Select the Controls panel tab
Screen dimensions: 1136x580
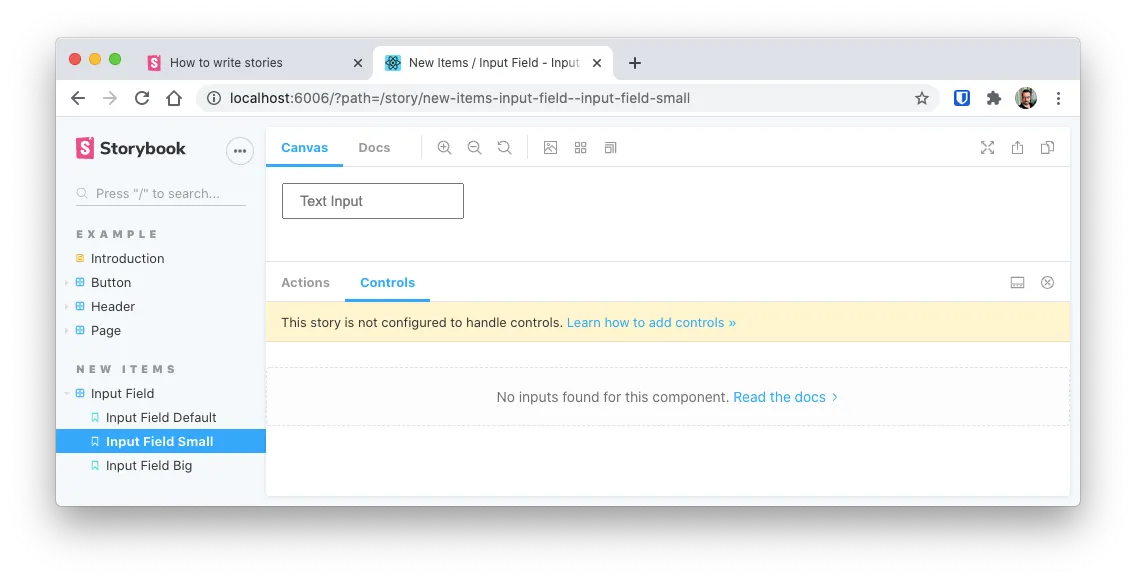click(x=388, y=282)
